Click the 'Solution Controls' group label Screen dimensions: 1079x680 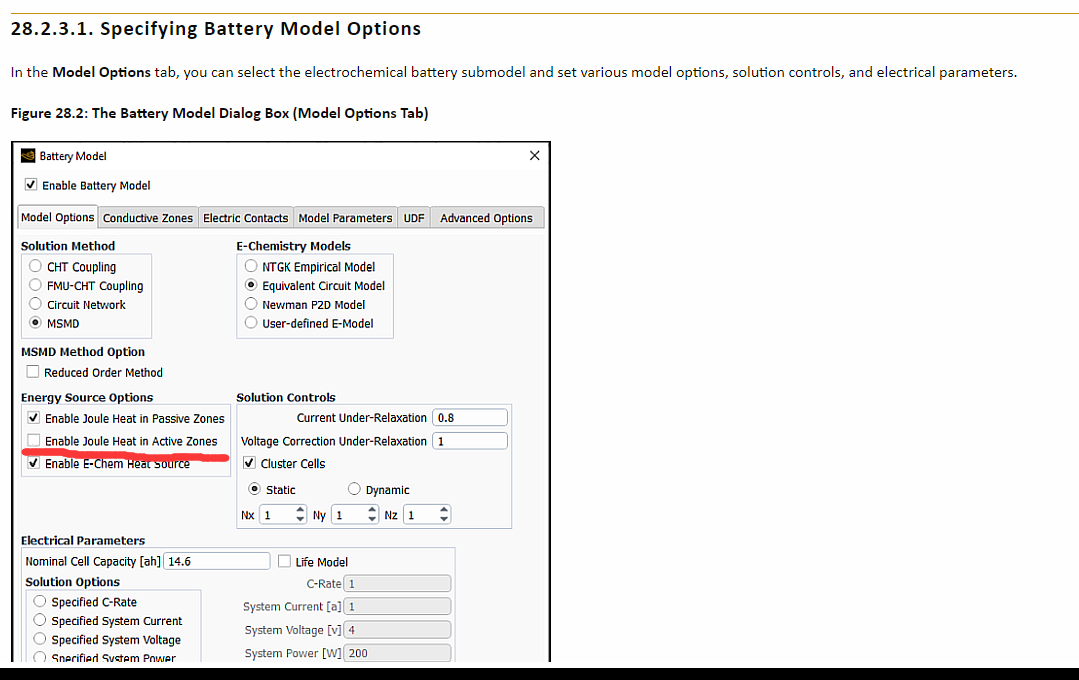coord(286,397)
